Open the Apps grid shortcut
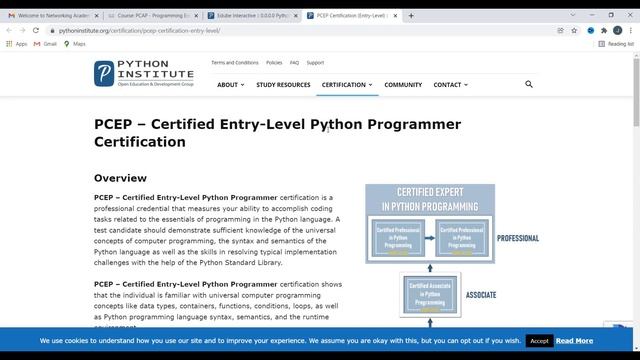 [x=16, y=44]
